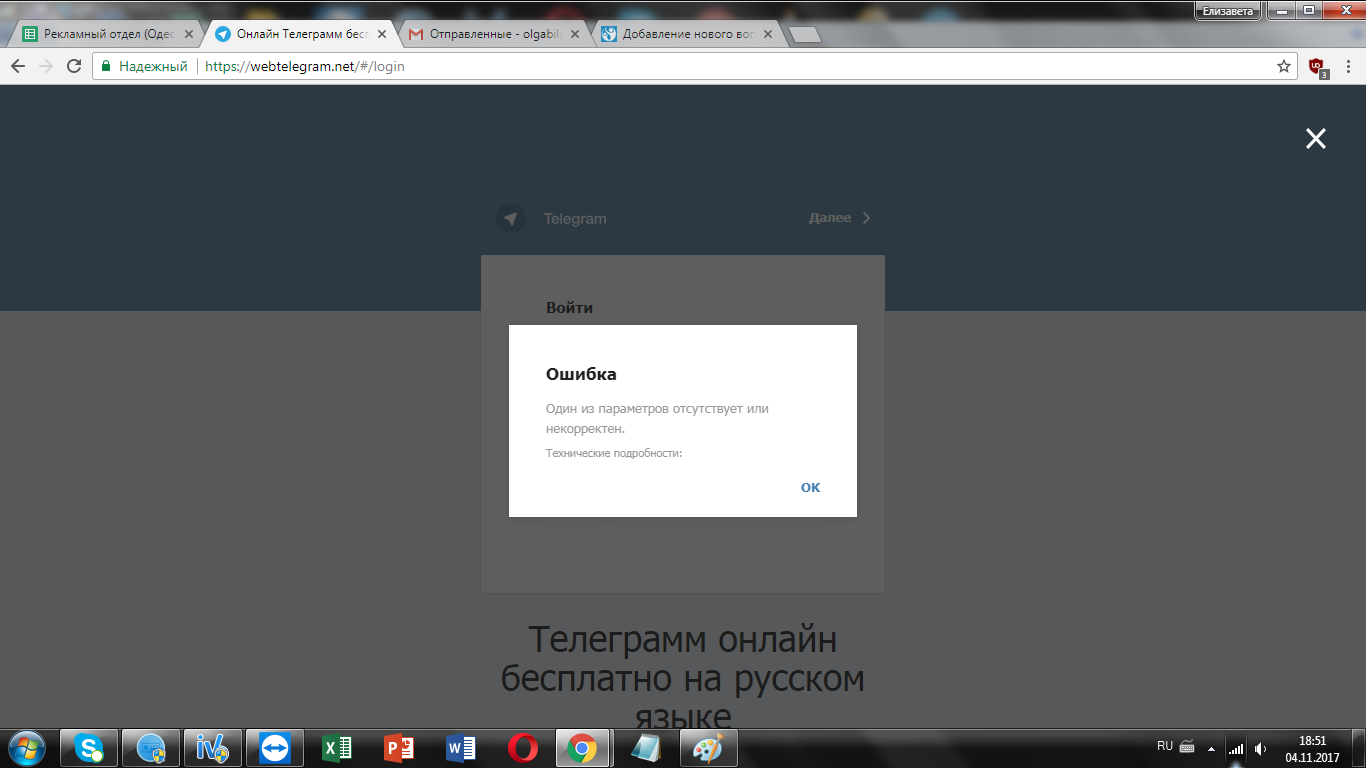Click the Надежный secure label
The width and height of the screenshot is (1366, 768).
click(x=153, y=66)
